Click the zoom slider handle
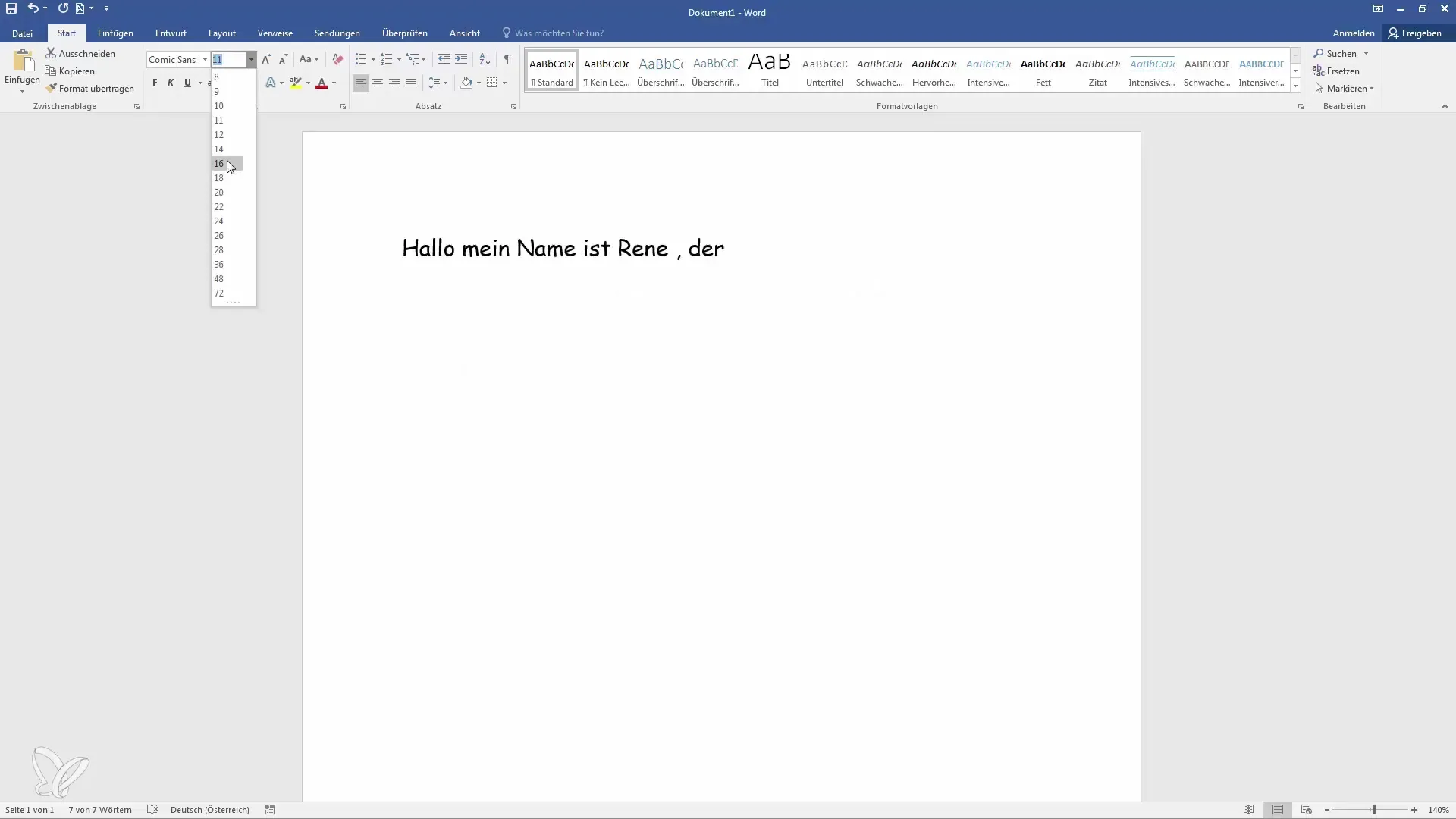The width and height of the screenshot is (1456, 819). 1373,810
